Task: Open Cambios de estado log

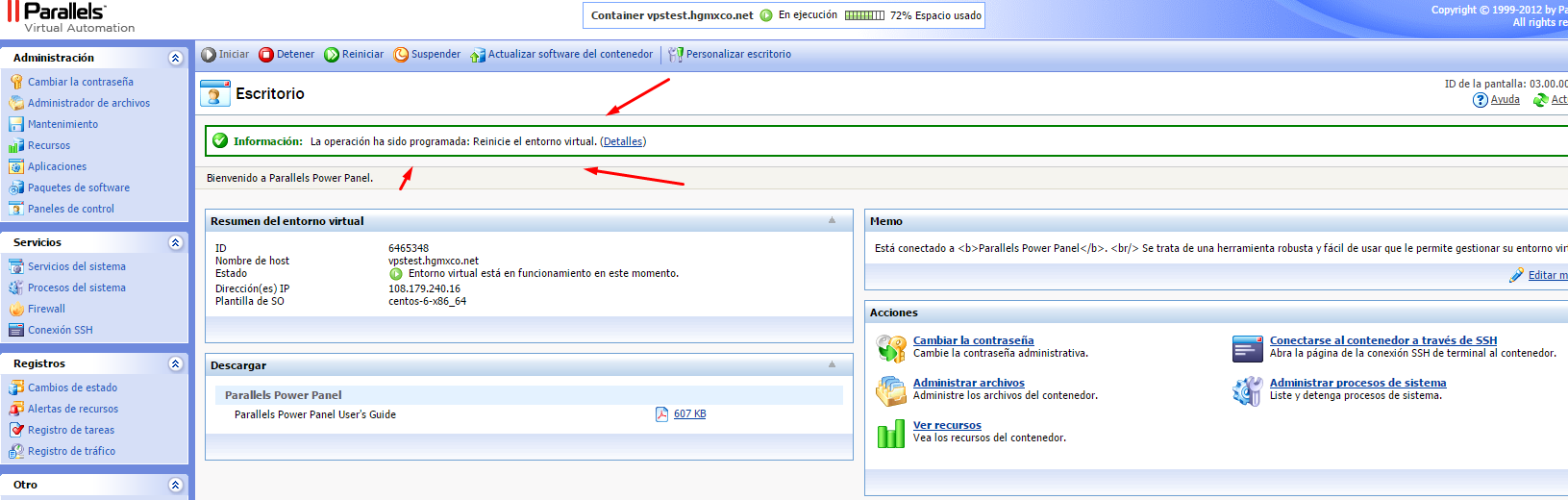Action: pos(72,387)
